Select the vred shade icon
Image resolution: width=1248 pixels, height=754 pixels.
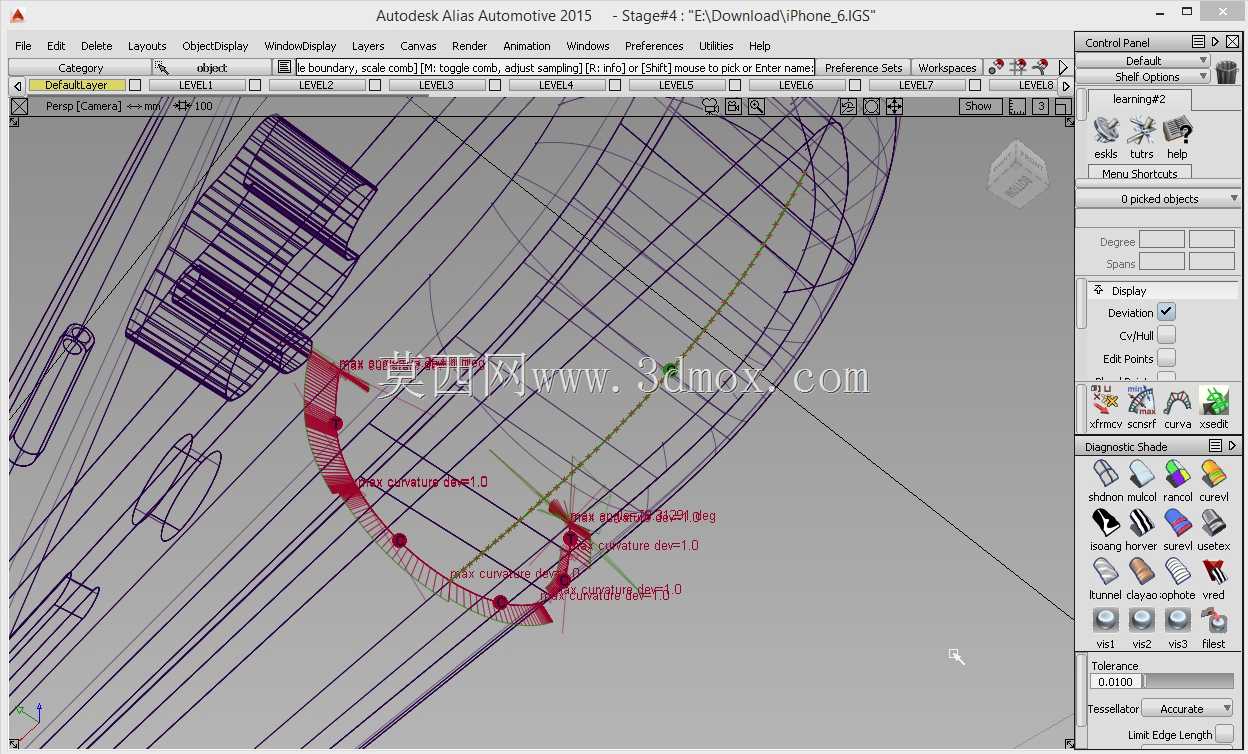pos(1214,571)
